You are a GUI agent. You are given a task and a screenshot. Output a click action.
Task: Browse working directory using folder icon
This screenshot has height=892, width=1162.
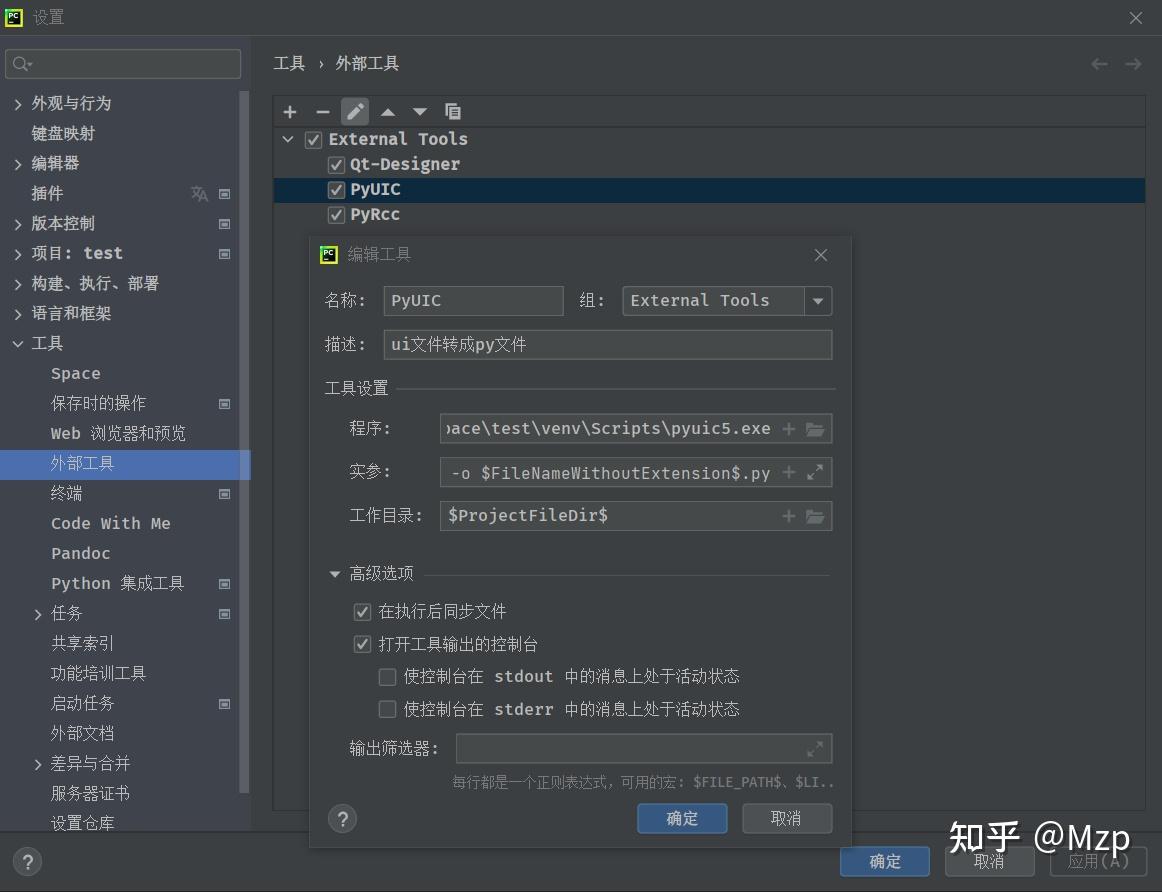pyautogui.click(x=816, y=515)
